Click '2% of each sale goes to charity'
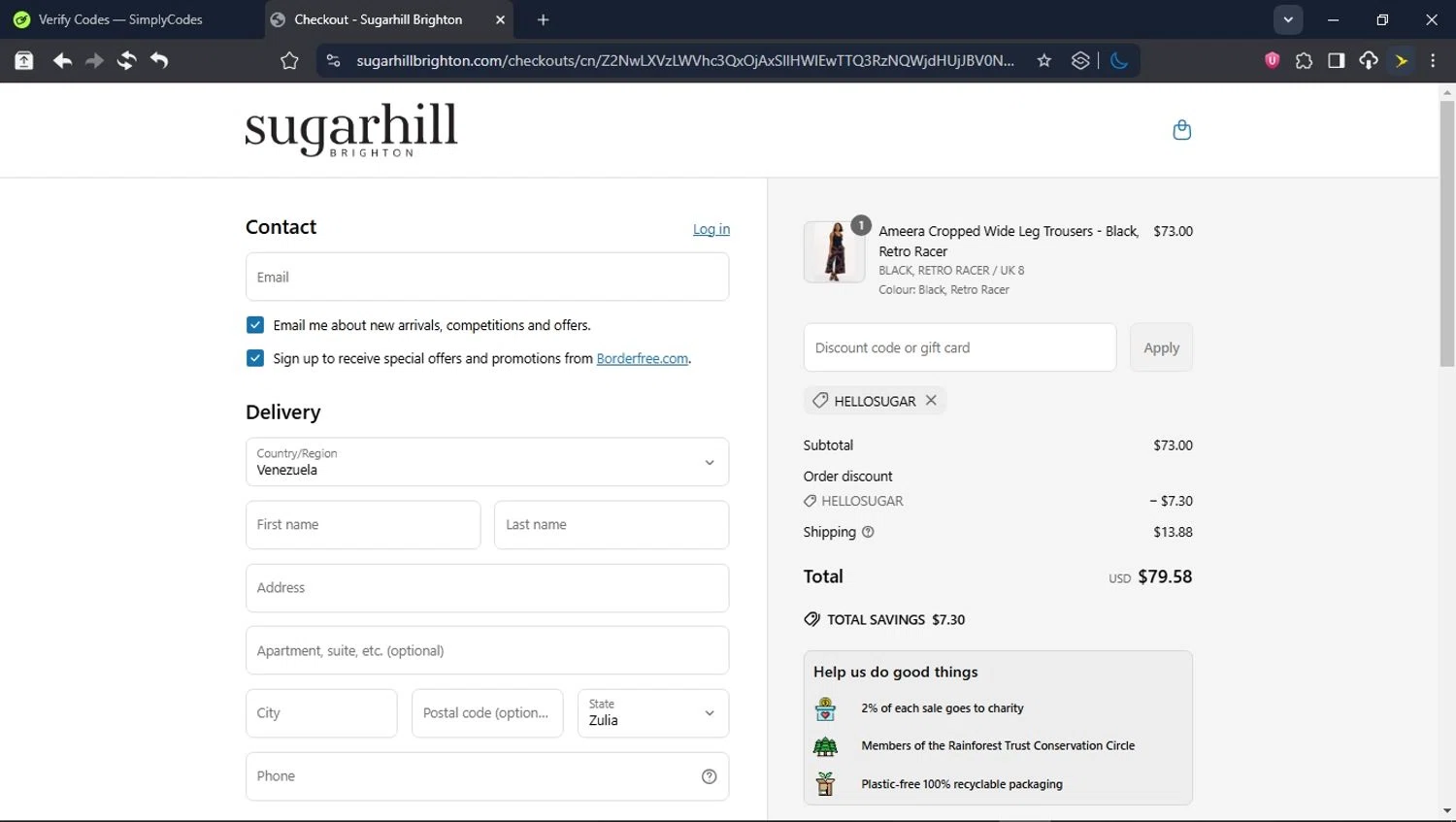Viewport: 1456px width, 822px height. (x=943, y=708)
